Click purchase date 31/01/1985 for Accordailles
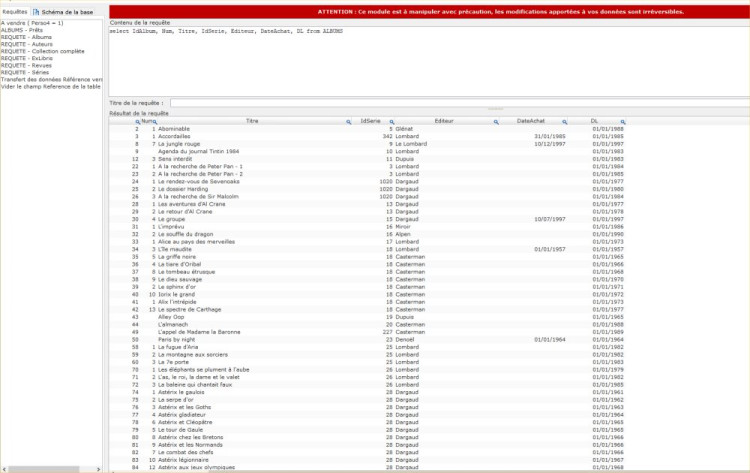750x473 pixels. [550, 136]
